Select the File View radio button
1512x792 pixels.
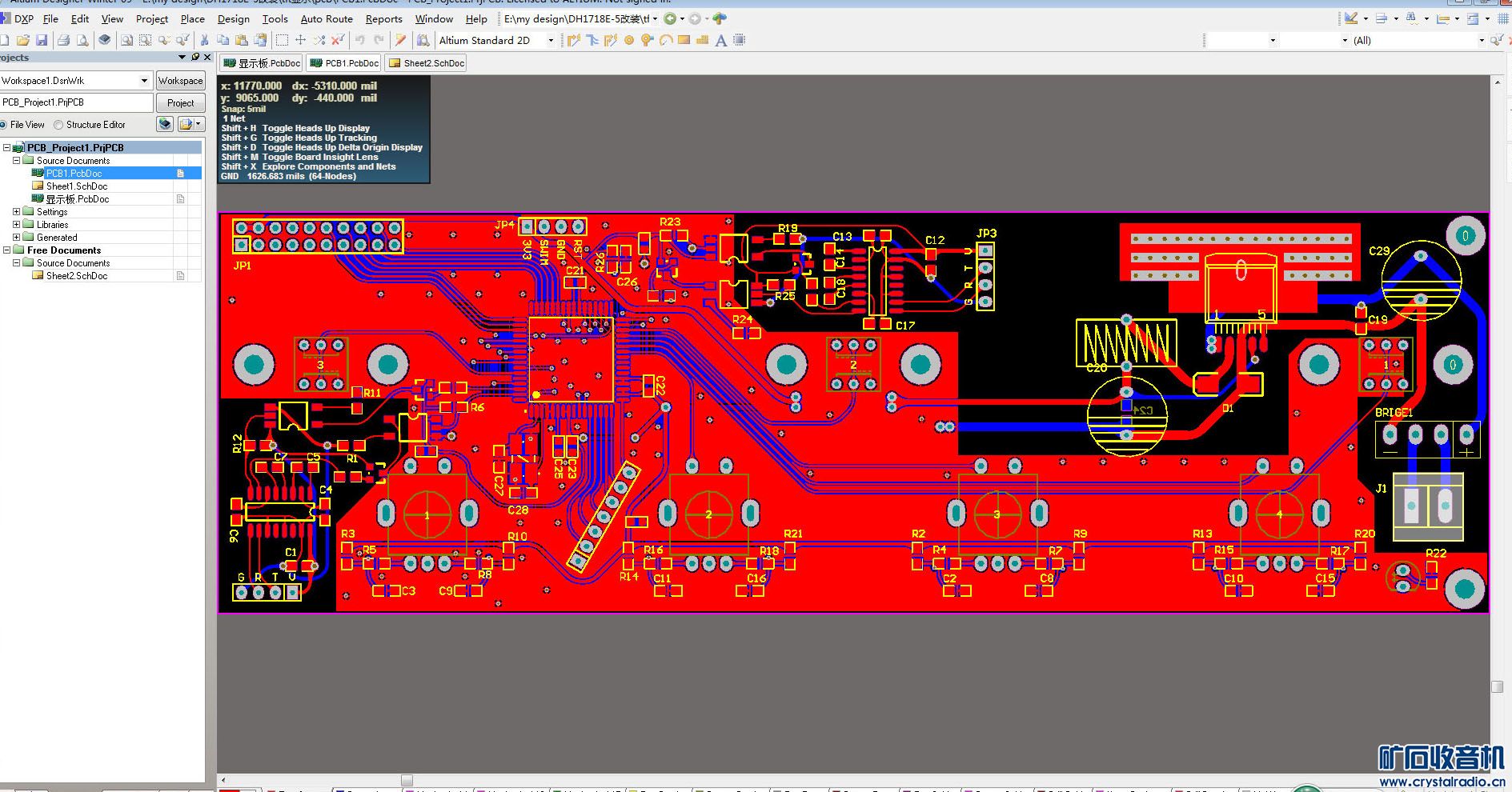2,125
